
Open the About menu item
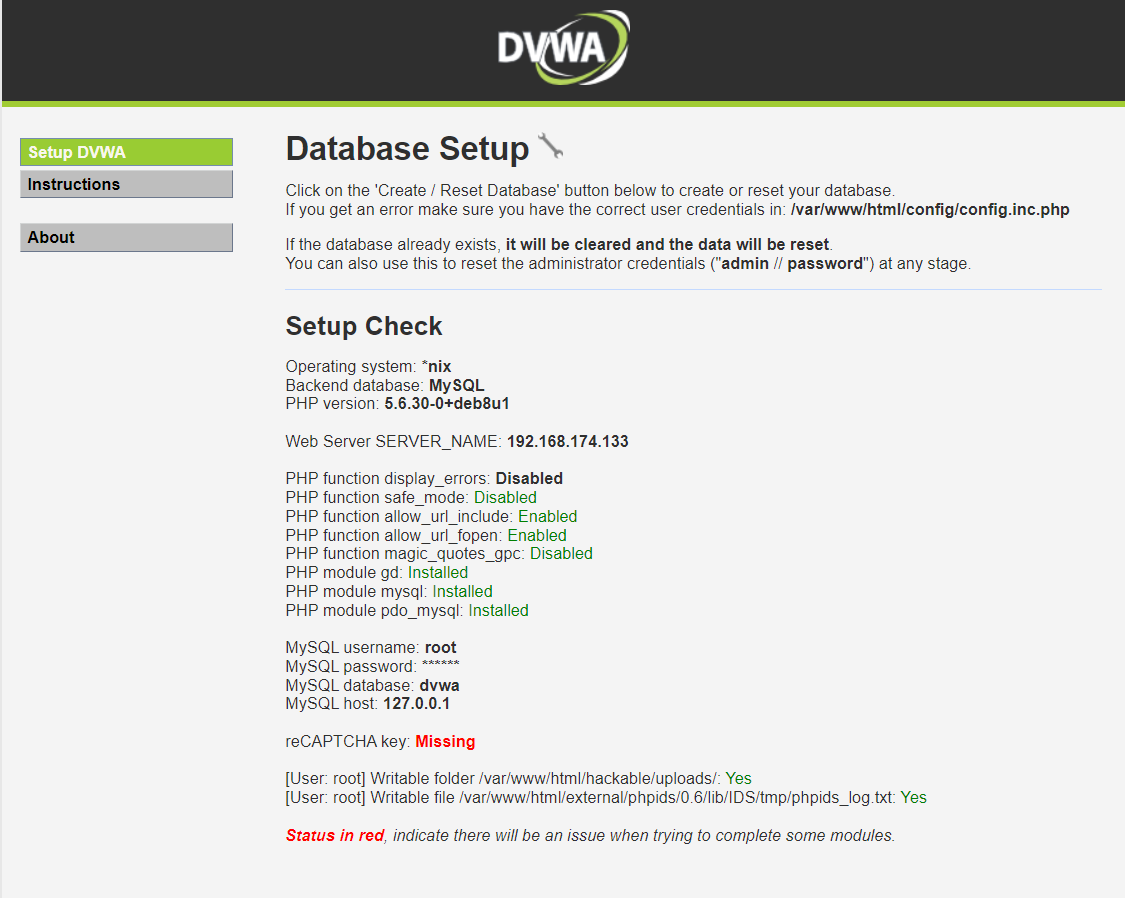coord(126,237)
